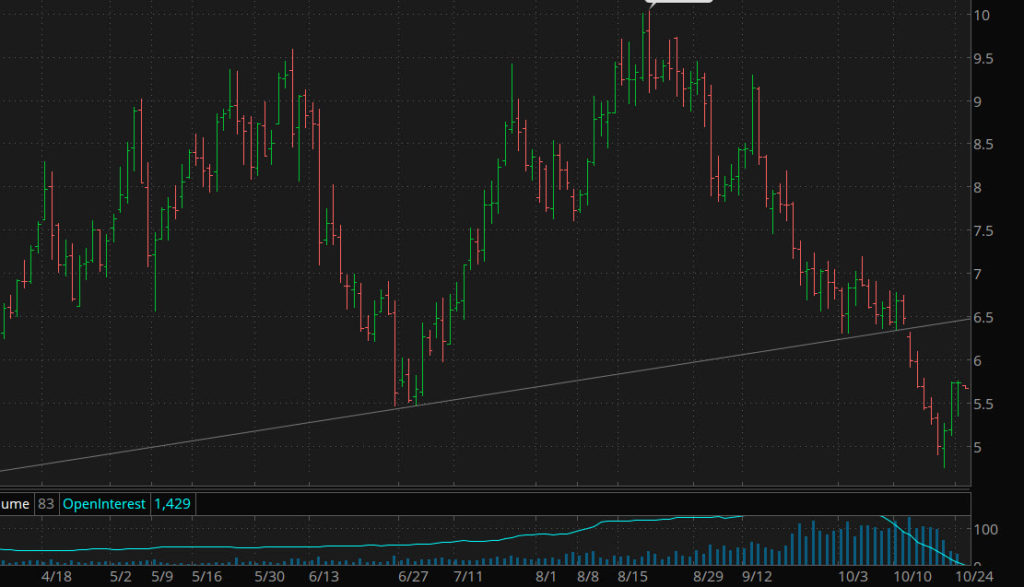1024x587 pixels.
Task: Click the 6/27 date label
Action: [x=413, y=577]
